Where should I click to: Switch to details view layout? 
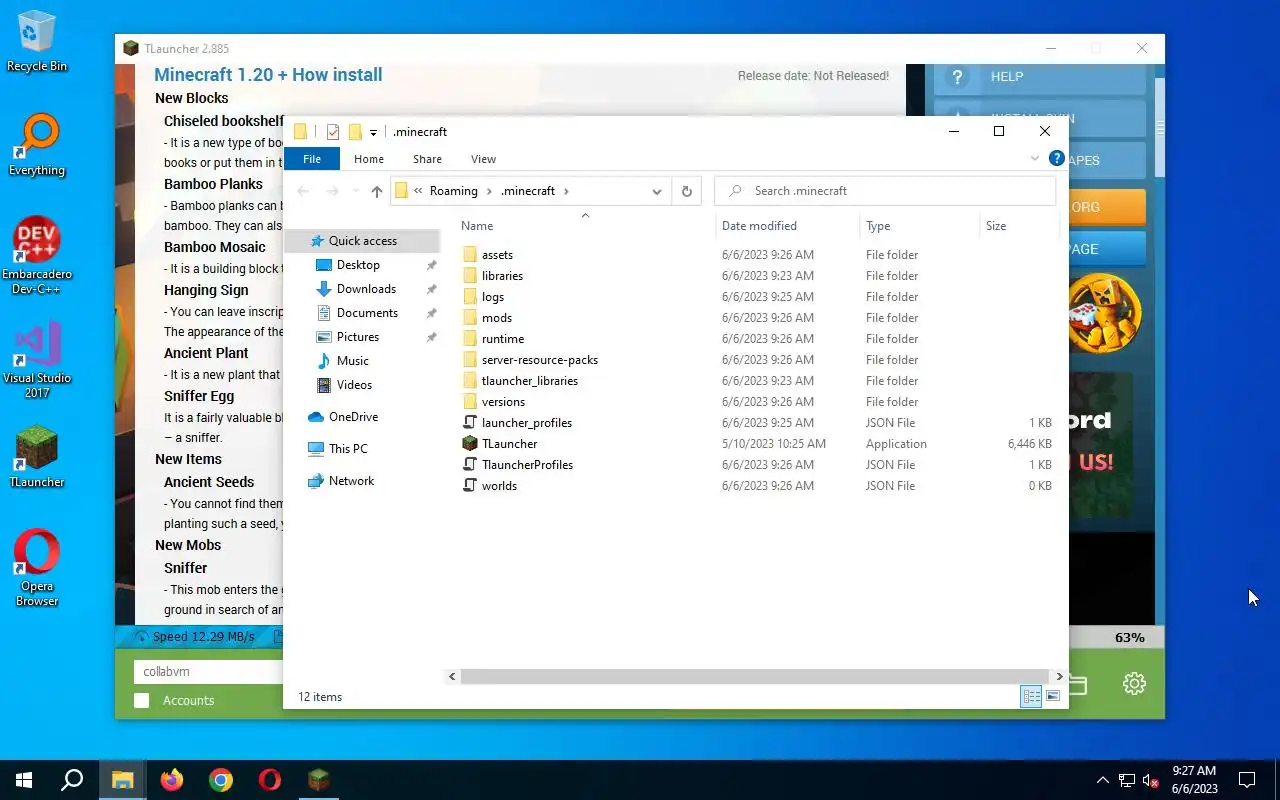1031,696
